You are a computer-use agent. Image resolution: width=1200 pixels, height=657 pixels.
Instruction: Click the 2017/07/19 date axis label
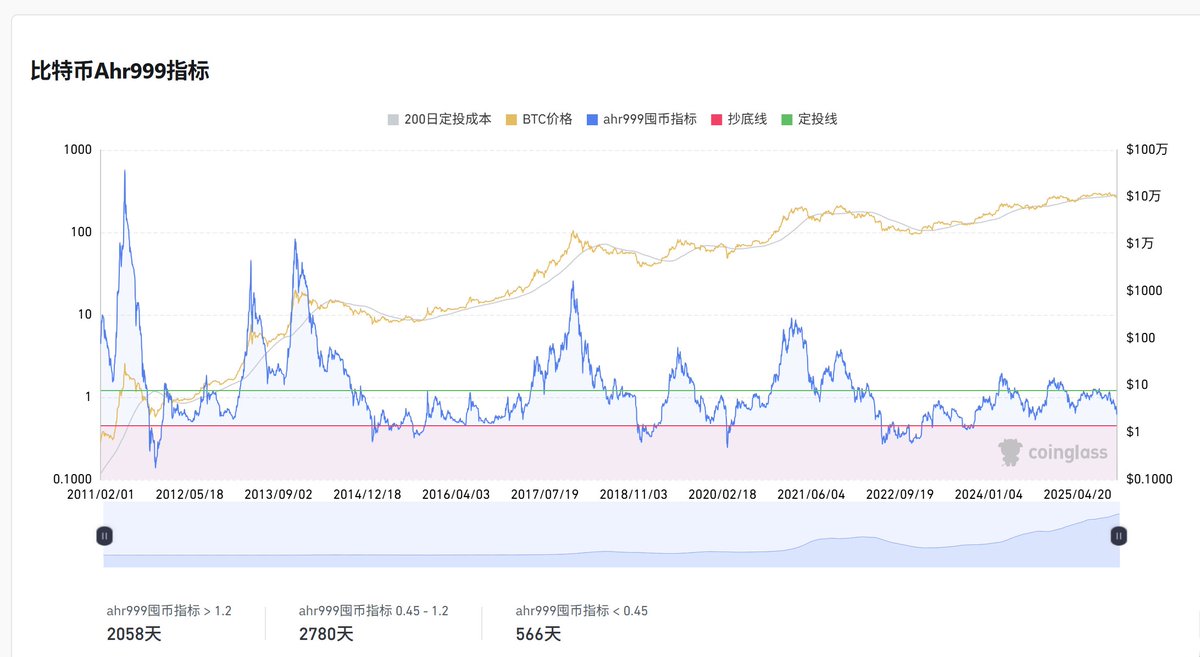point(545,494)
